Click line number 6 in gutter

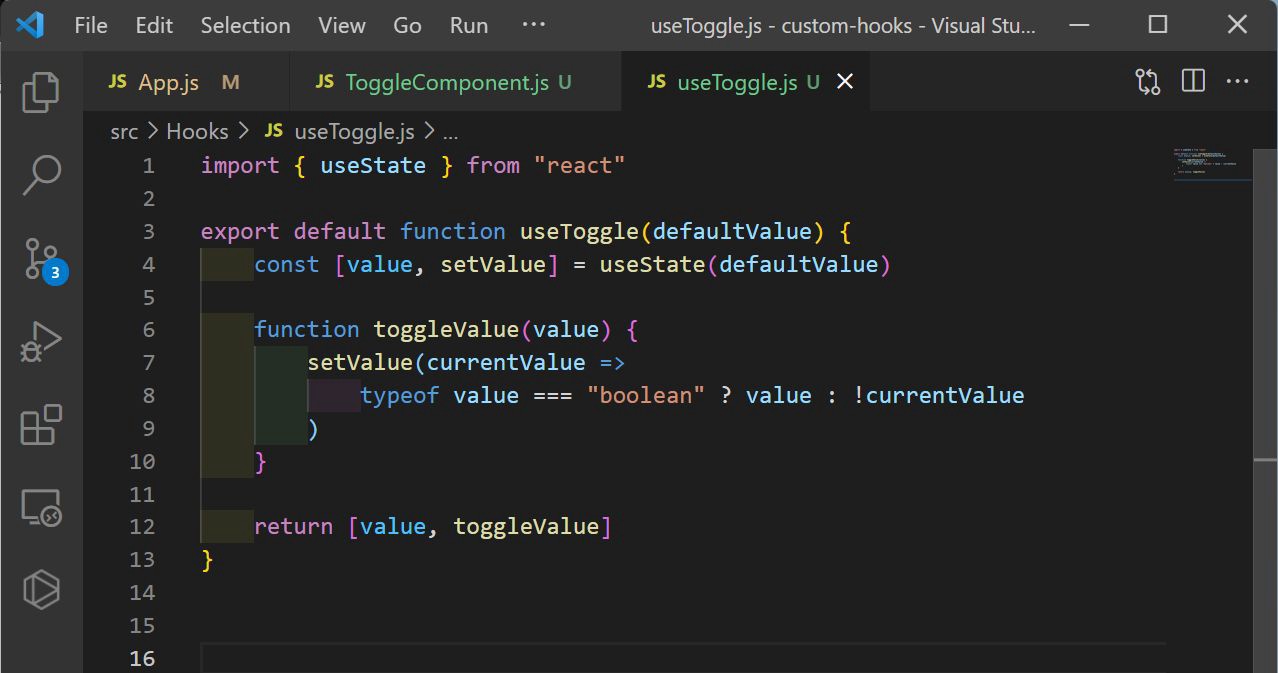tap(149, 330)
